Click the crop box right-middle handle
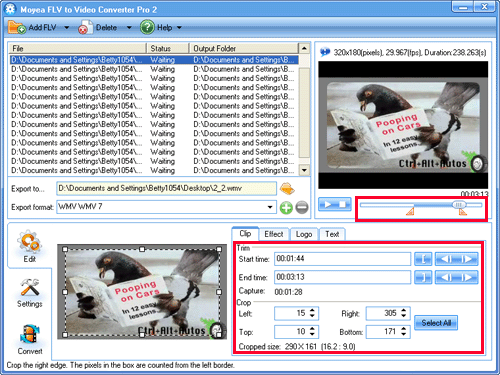Image resolution: width=500 pixels, height=375 pixels. coord(219,292)
